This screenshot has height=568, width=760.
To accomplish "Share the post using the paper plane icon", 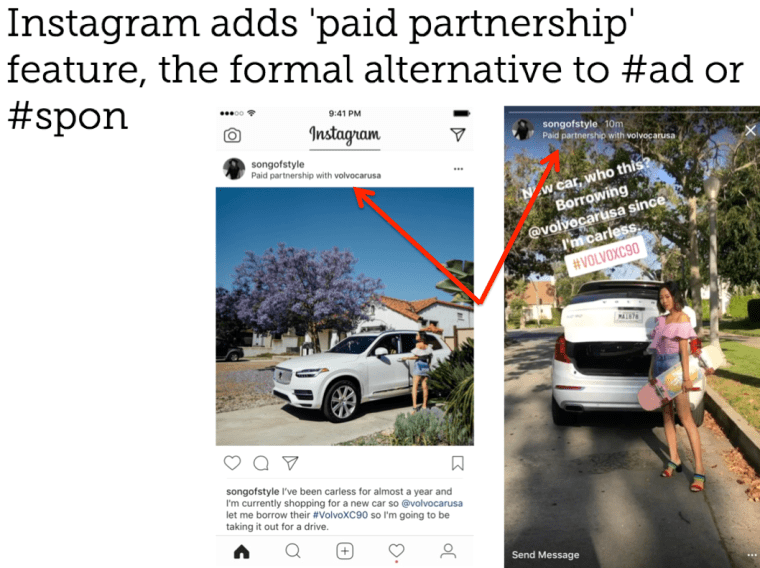I will [x=290, y=463].
